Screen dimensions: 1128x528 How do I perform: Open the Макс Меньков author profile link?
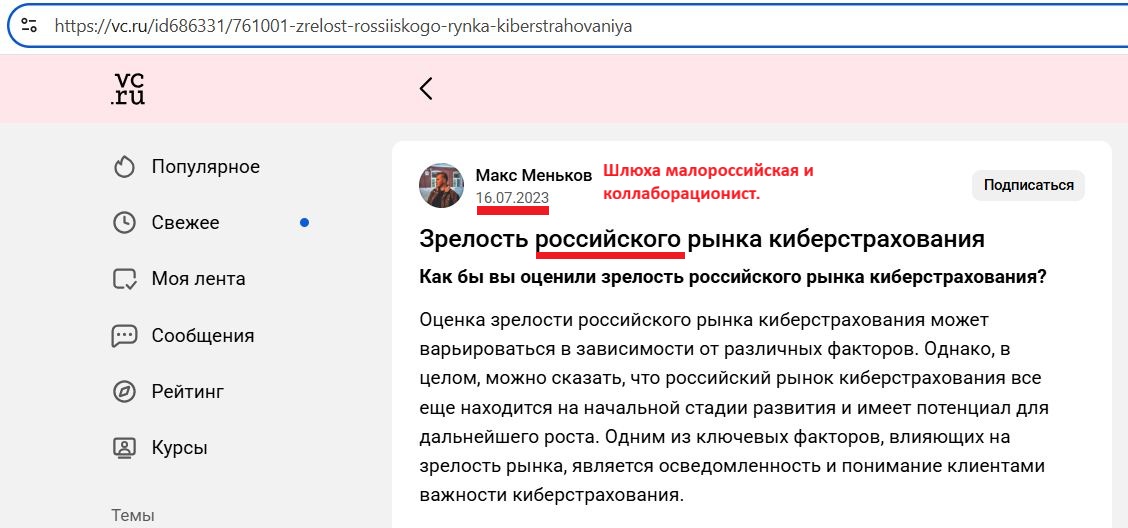tap(533, 175)
